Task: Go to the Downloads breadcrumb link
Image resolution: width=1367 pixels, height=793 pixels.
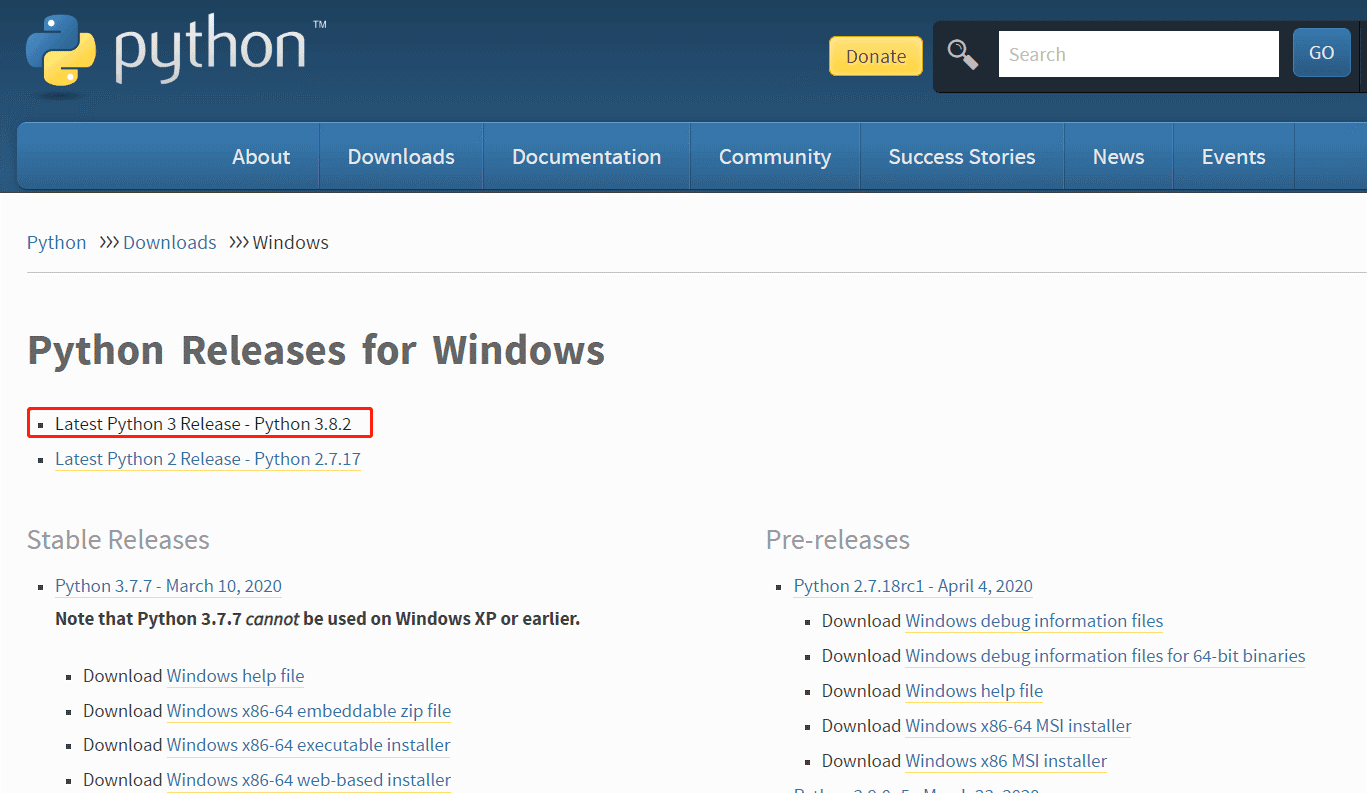Action: 170,242
